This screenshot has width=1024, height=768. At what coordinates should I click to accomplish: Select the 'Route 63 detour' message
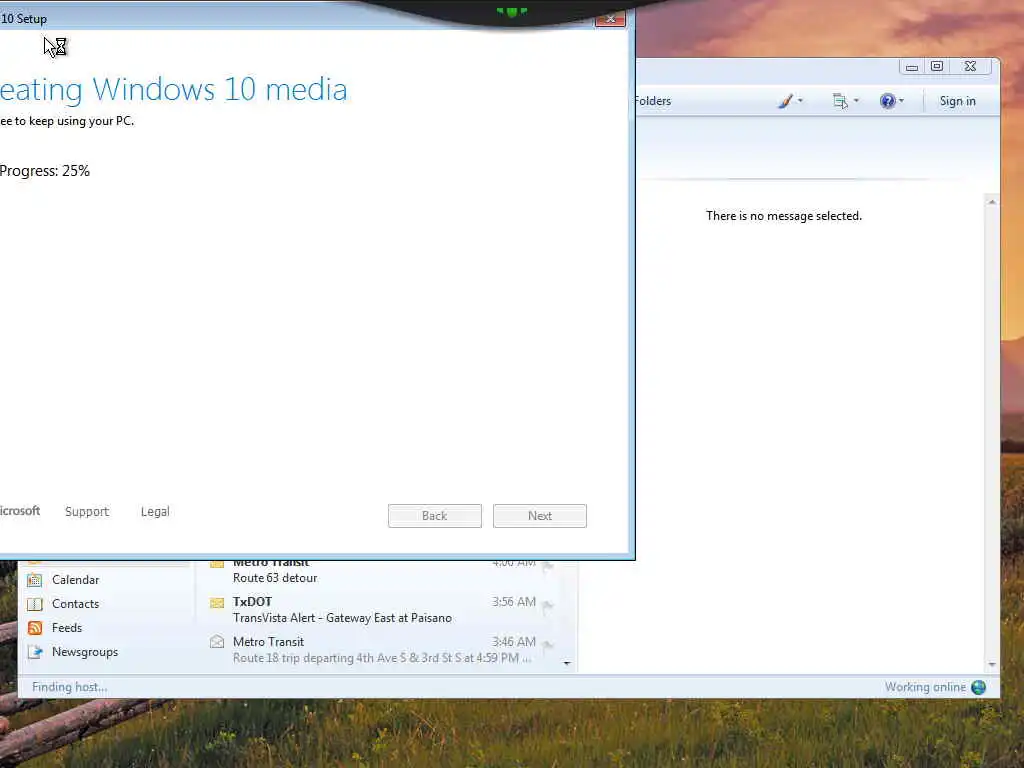(275, 578)
